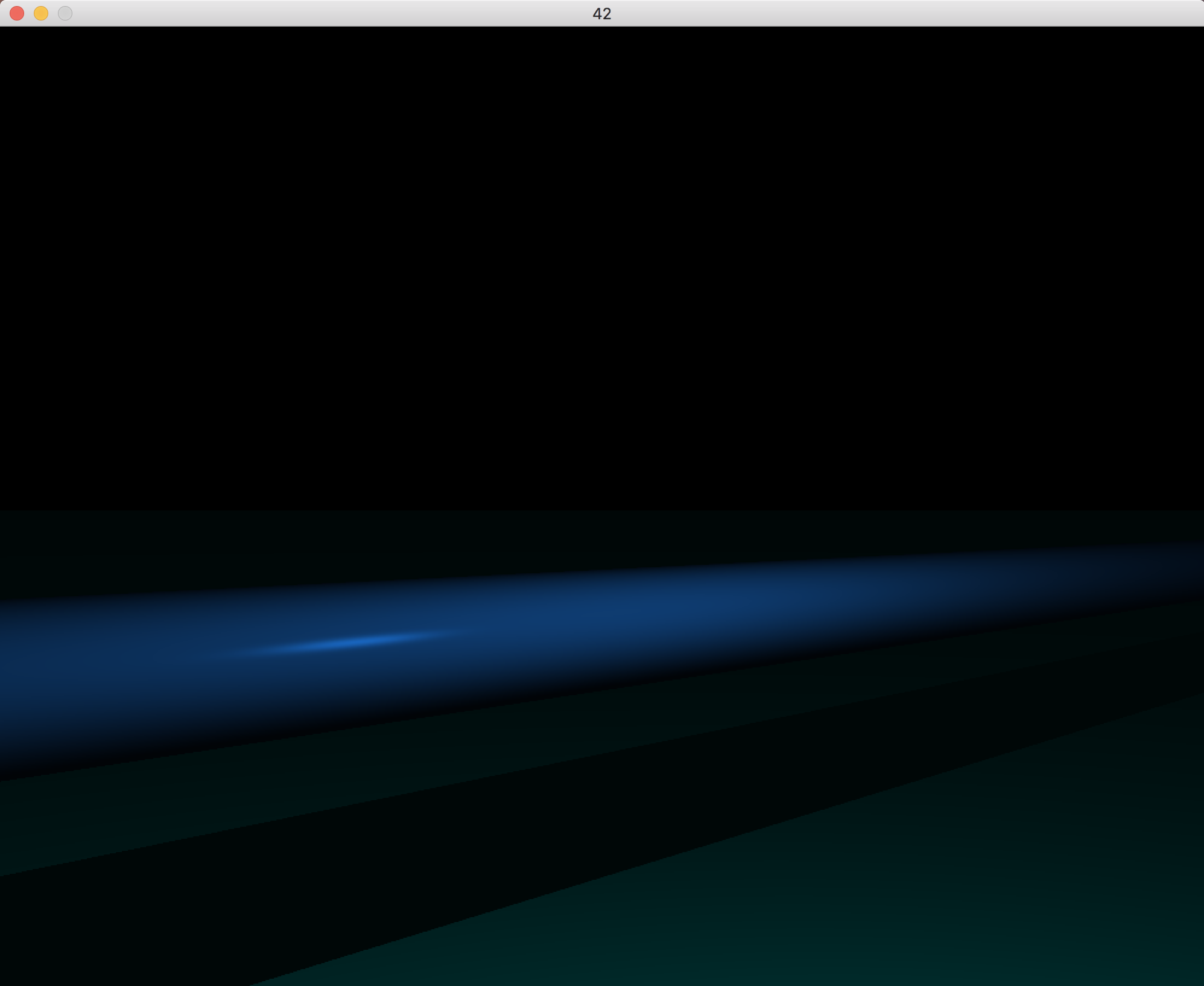Click the greyed-out zoom button in title bar
Viewport: 1204px width, 986px height.
pyautogui.click(x=65, y=13)
